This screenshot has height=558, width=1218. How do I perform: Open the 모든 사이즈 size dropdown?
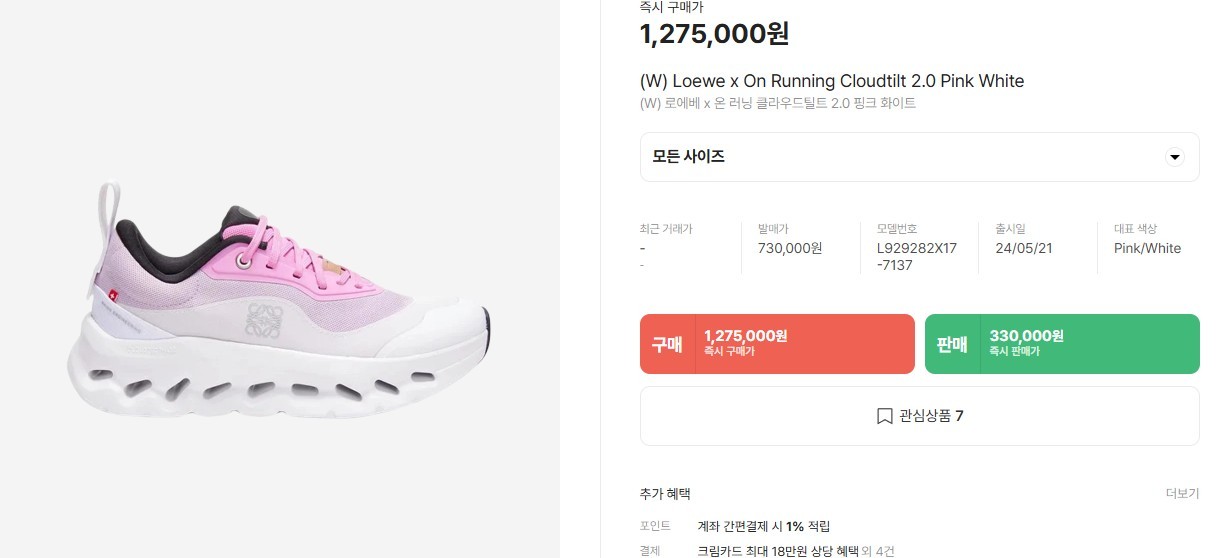pyautogui.click(x=918, y=157)
